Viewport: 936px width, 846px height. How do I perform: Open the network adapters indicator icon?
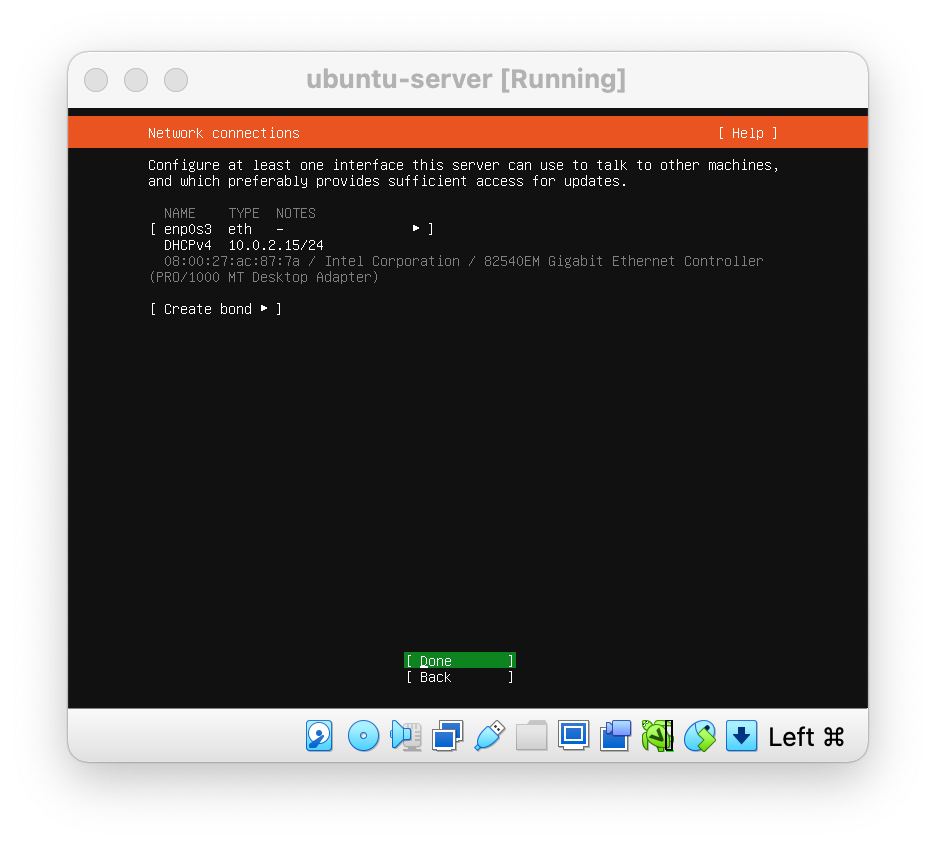point(447,736)
